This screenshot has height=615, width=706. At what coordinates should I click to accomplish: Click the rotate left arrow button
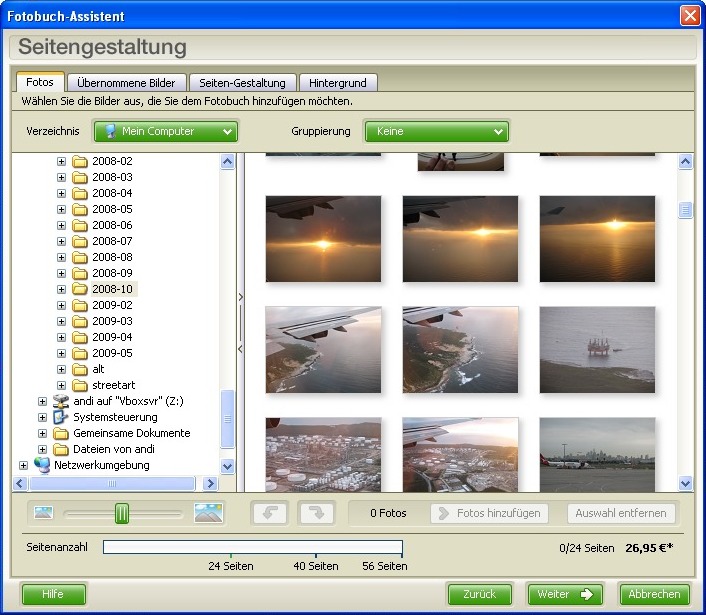[x=268, y=513]
